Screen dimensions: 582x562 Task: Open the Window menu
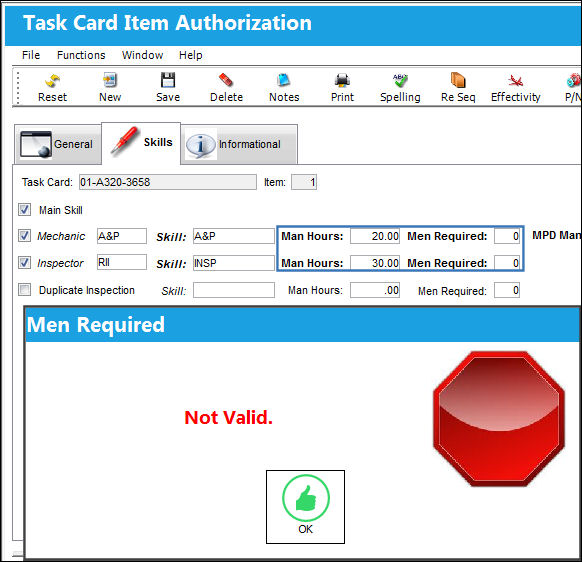[x=142, y=55]
